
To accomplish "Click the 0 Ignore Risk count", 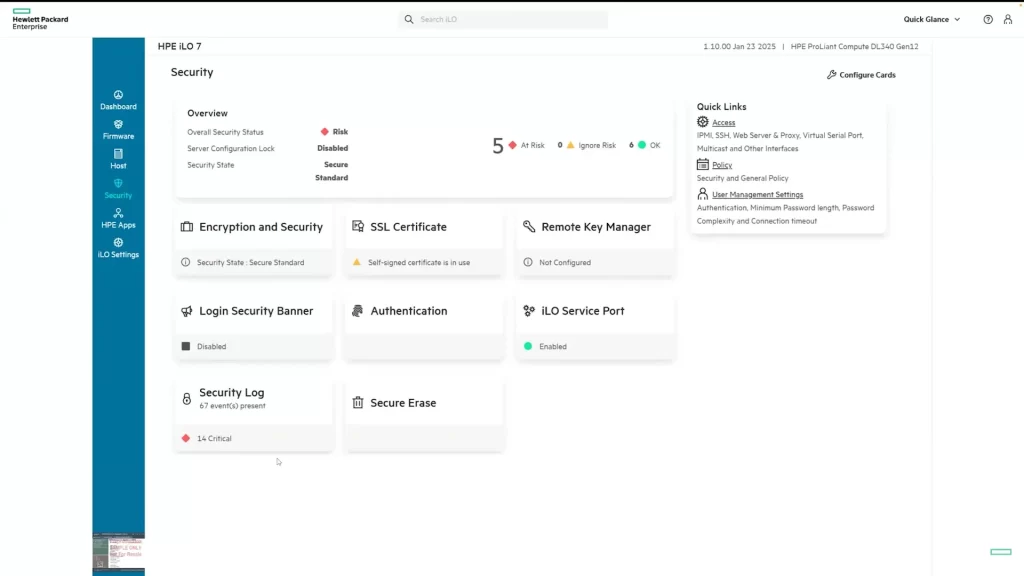I will pos(560,145).
